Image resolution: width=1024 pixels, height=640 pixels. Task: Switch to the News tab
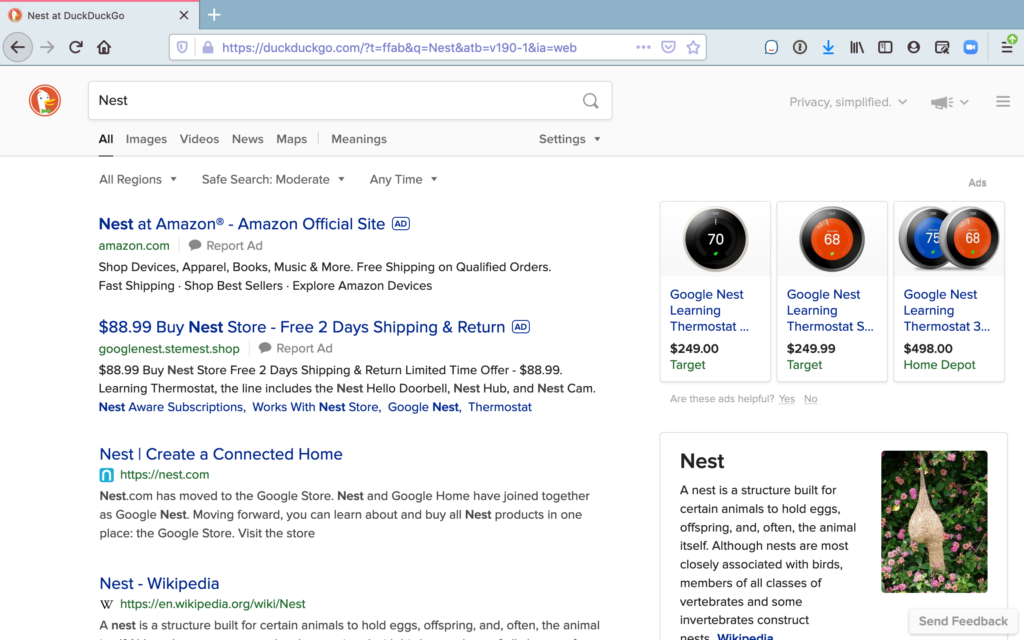(248, 139)
